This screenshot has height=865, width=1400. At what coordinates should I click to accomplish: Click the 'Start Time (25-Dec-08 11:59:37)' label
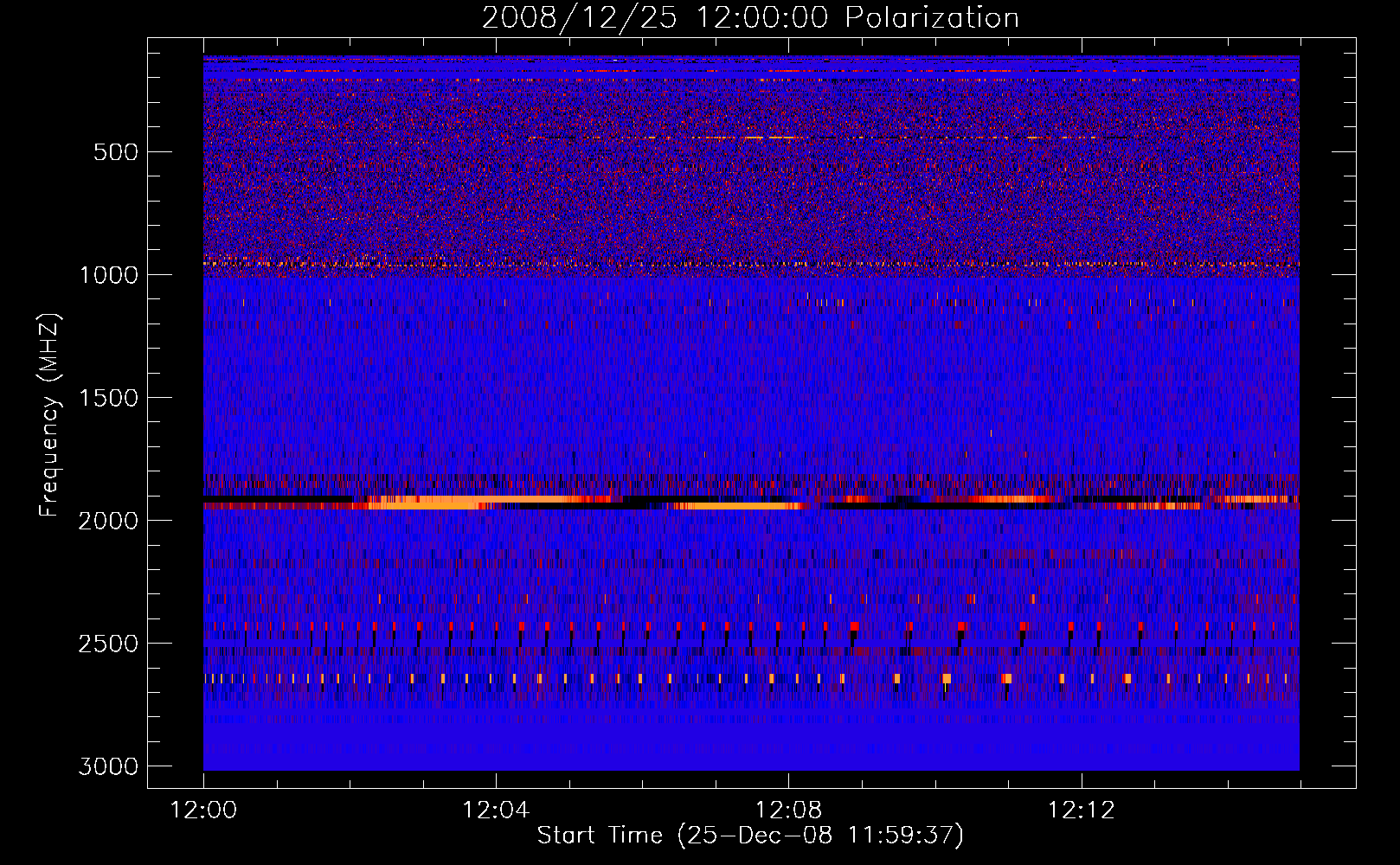pos(750,836)
